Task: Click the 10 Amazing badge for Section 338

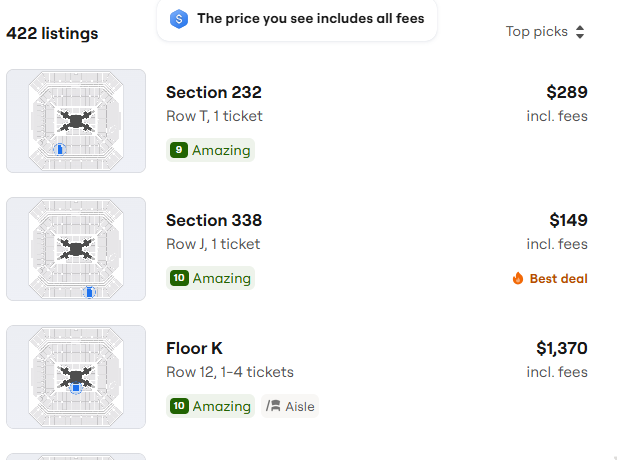Action: click(210, 278)
